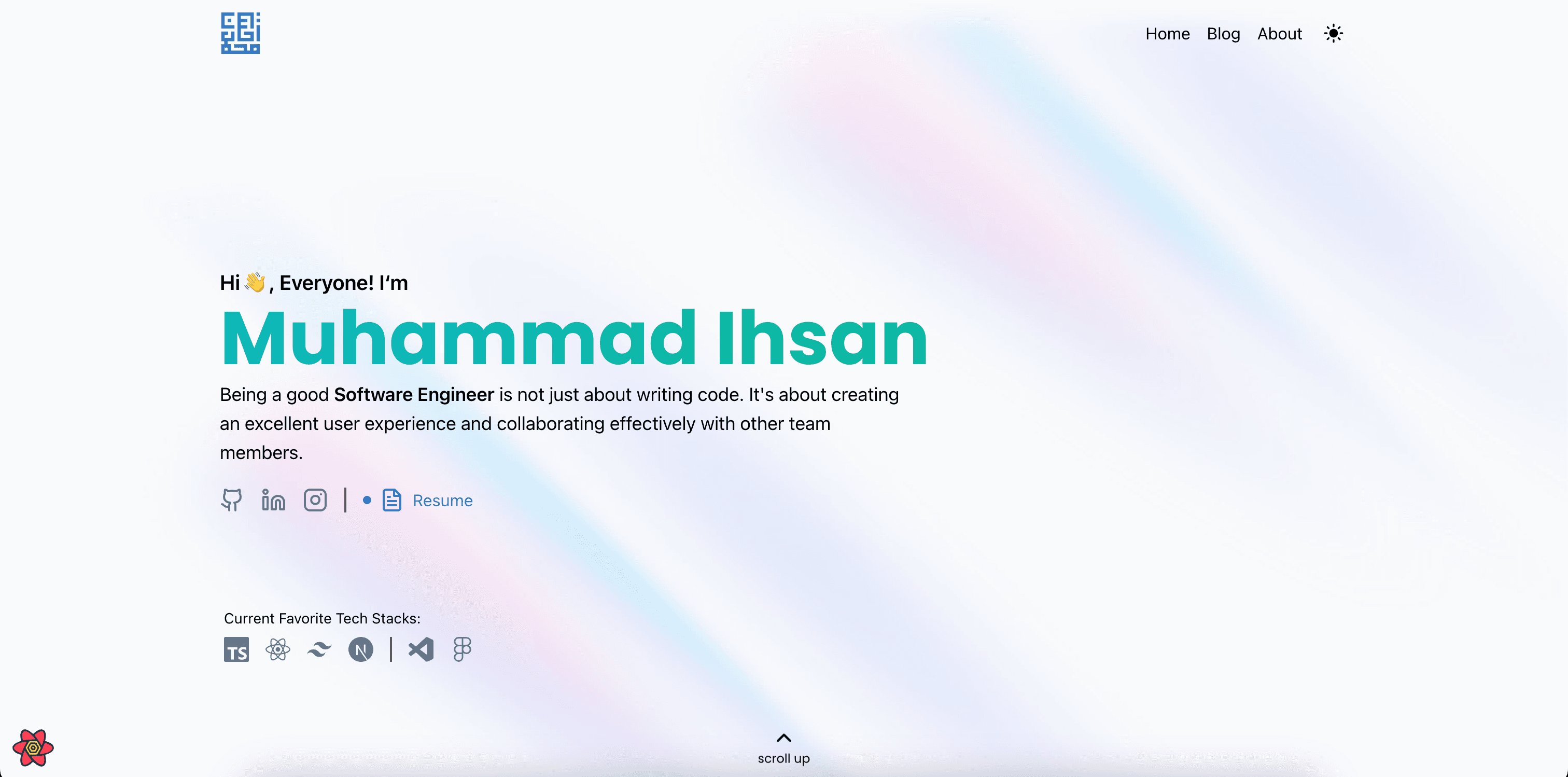
Task: Open the About page link
Action: (x=1280, y=33)
